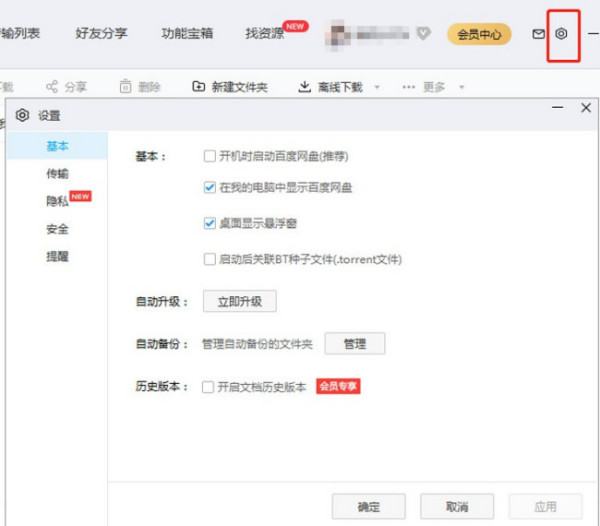Open the 找资源 tab
The width and height of the screenshot is (600, 526).
(x=264, y=34)
